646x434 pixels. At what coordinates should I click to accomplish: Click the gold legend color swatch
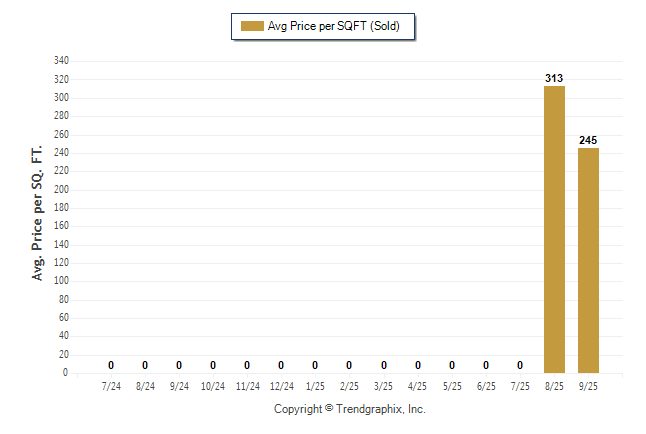tap(251, 26)
